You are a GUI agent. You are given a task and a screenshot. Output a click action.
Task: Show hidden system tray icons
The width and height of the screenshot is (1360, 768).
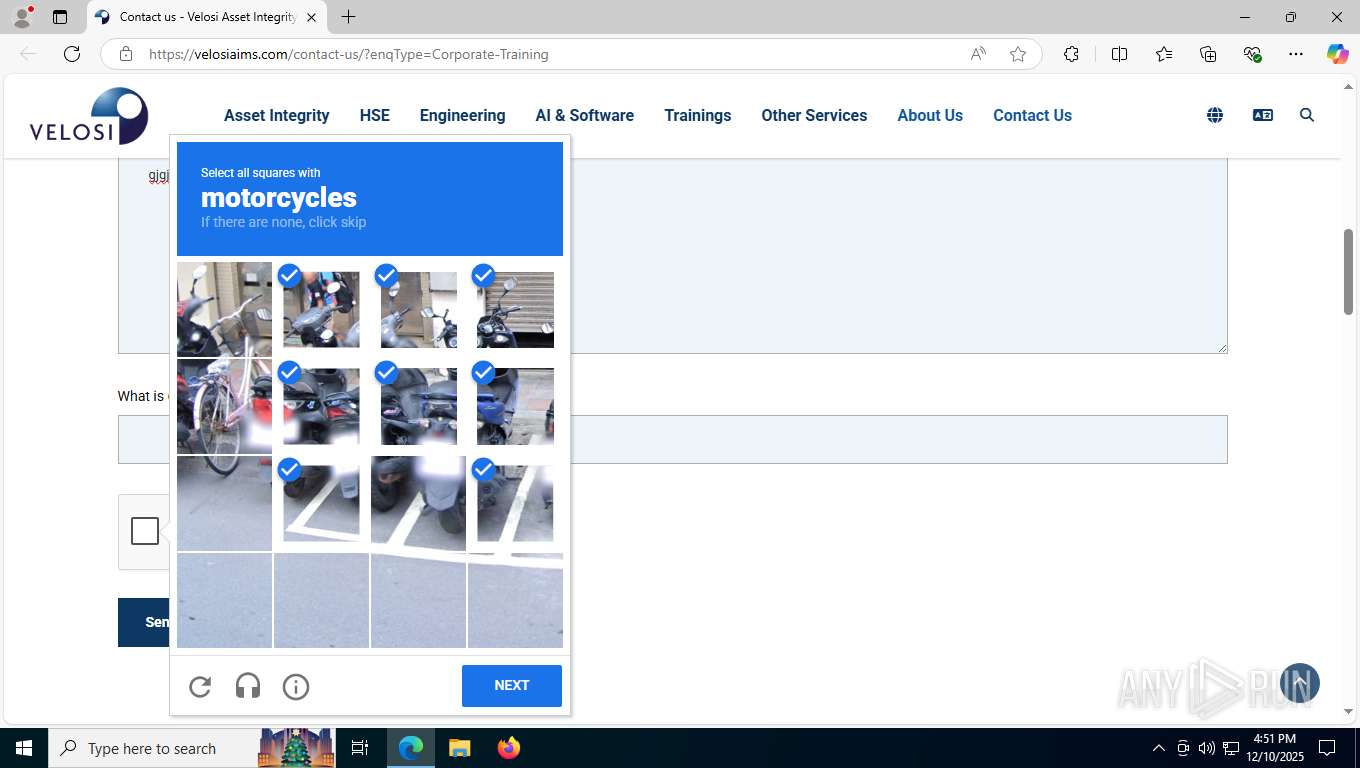click(x=1158, y=748)
